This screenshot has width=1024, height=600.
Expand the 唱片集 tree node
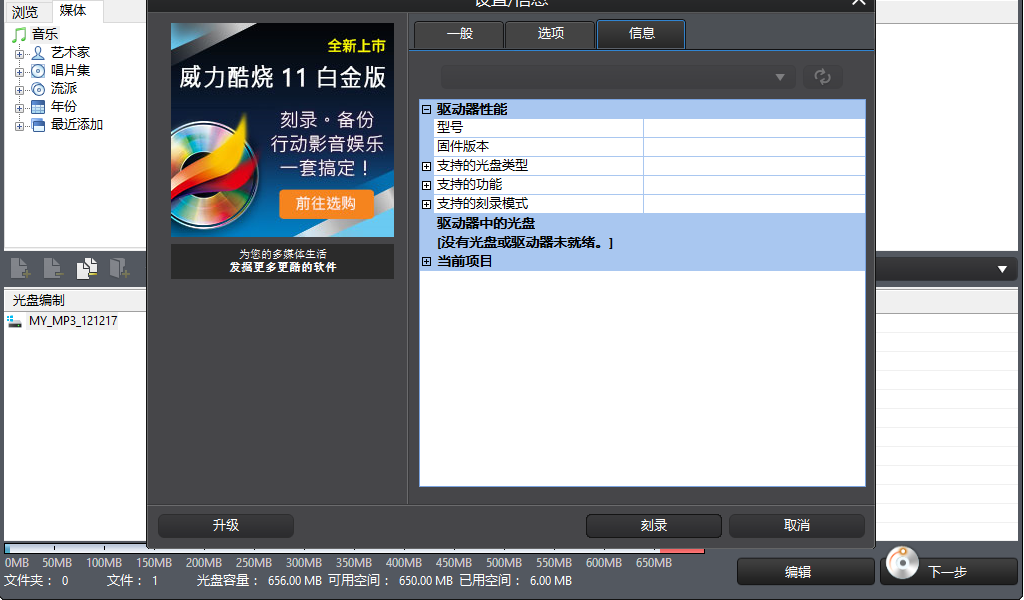[19, 72]
